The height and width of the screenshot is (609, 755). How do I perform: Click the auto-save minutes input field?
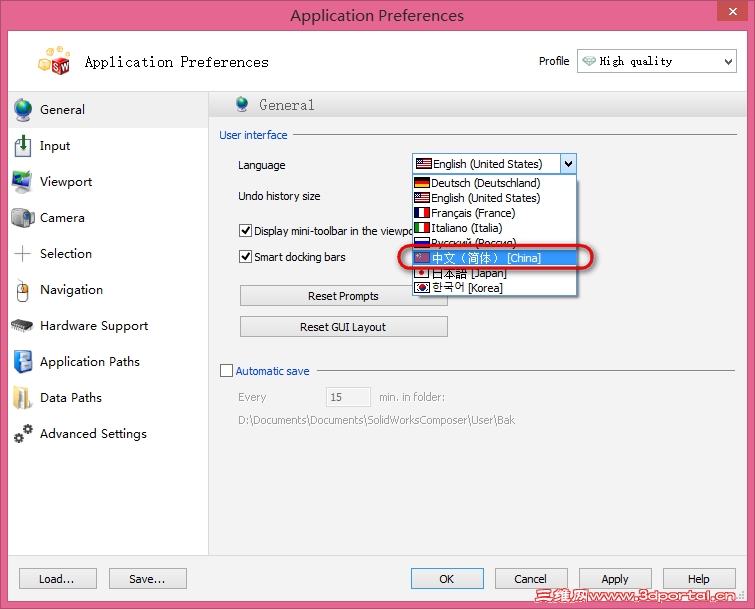click(x=348, y=397)
